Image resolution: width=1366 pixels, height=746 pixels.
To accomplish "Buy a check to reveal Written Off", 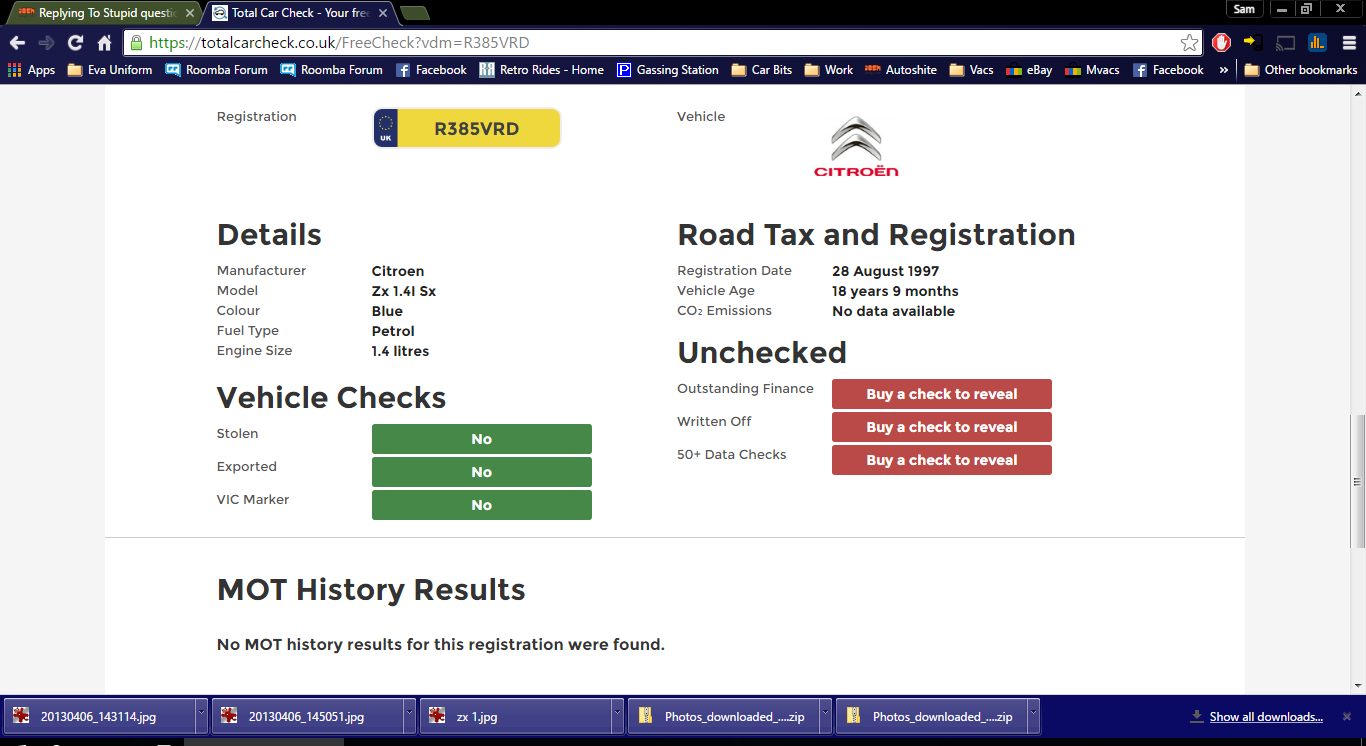I will [x=941, y=427].
